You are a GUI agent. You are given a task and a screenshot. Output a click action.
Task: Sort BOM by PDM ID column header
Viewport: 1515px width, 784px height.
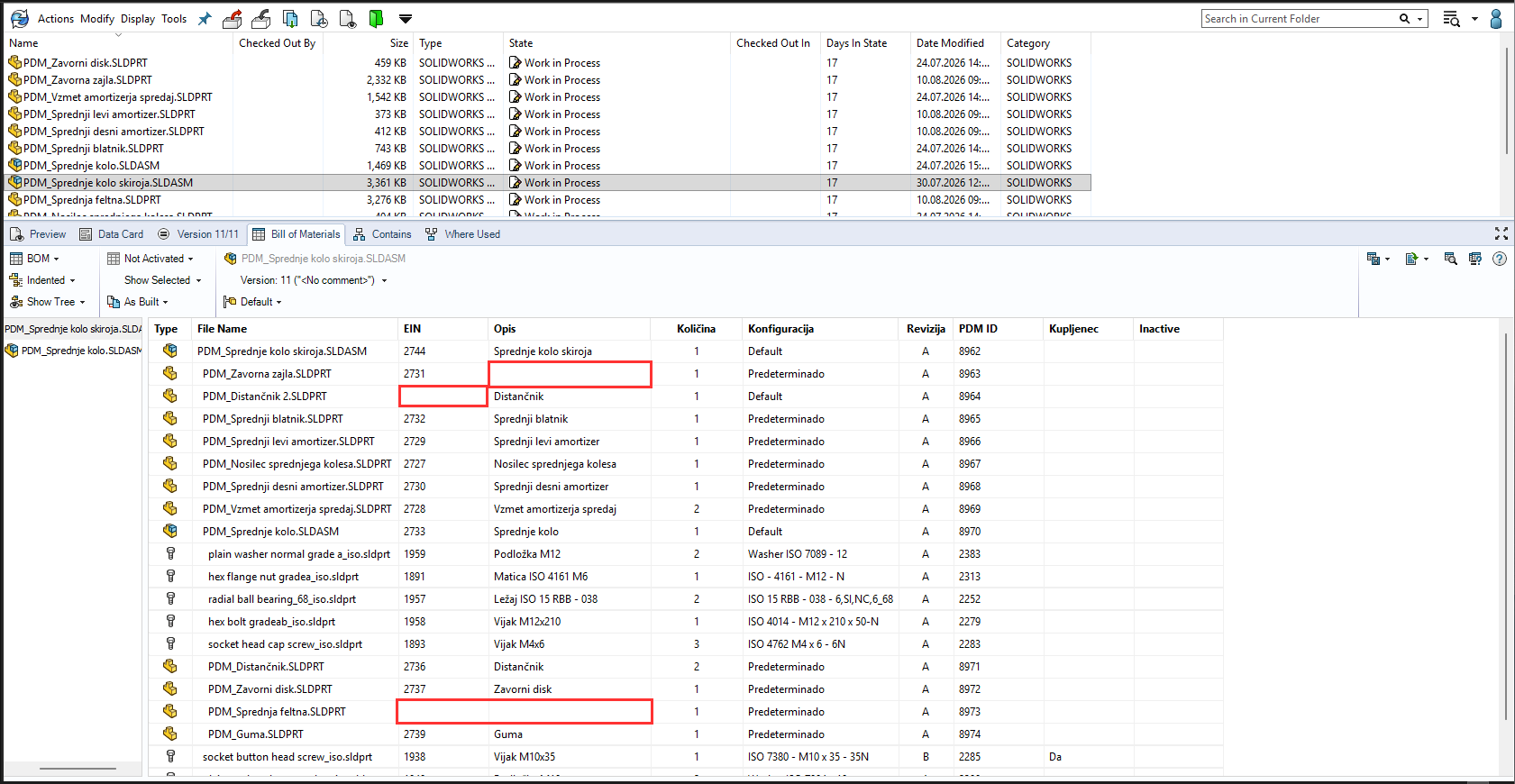pyautogui.click(x=978, y=329)
